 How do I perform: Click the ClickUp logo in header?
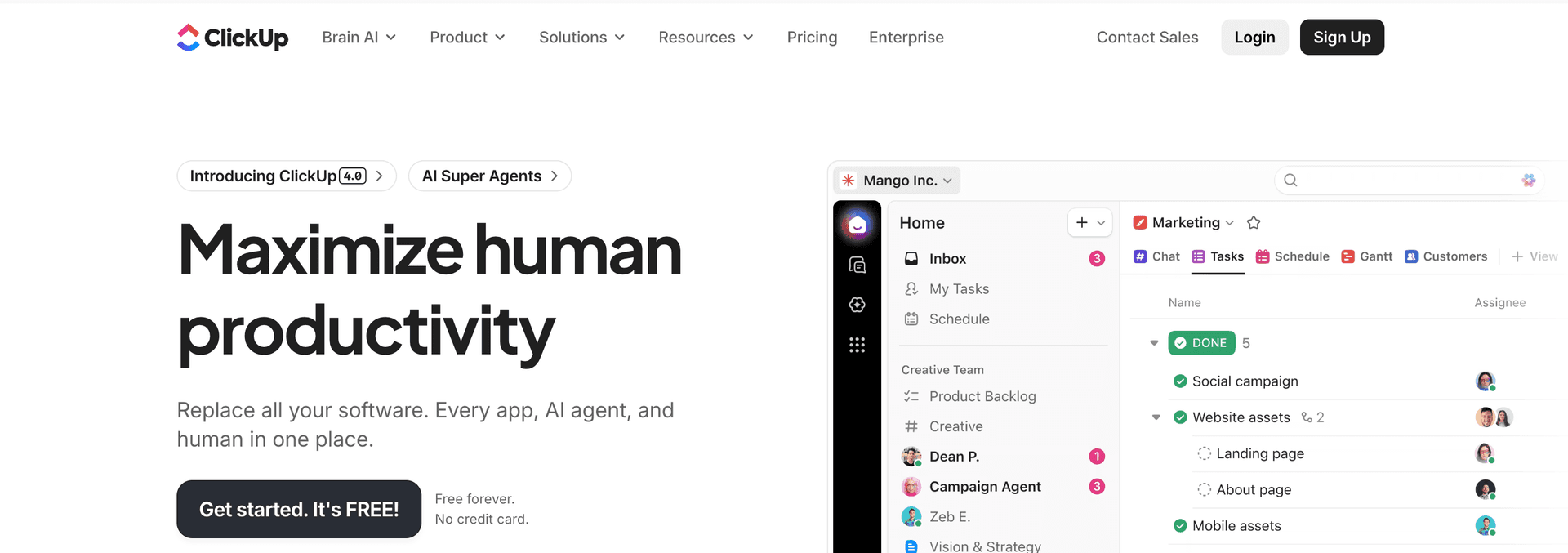click(233, 38)
